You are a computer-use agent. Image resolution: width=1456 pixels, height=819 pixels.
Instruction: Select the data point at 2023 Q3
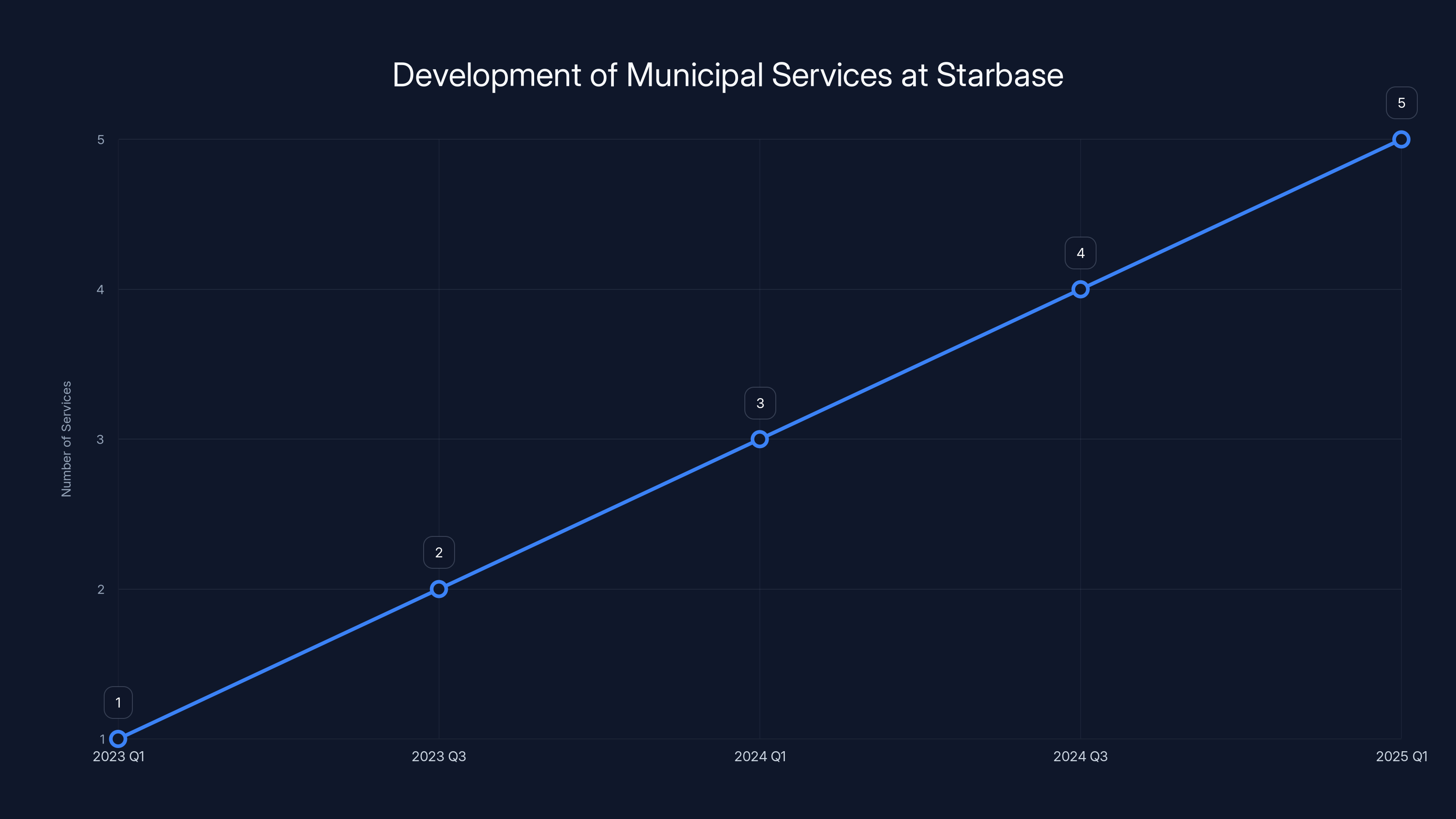click(439, 588)
